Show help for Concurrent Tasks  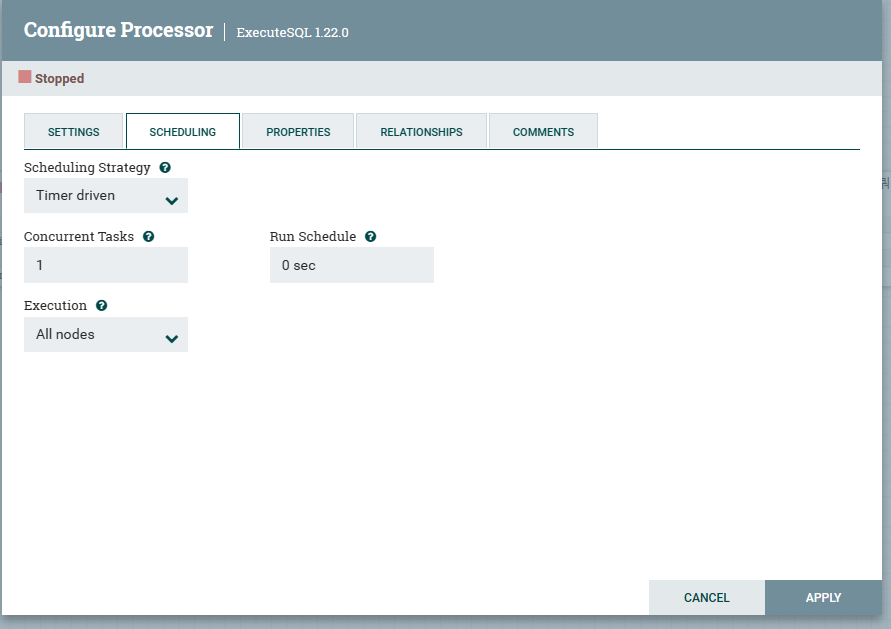click(148, 236)
